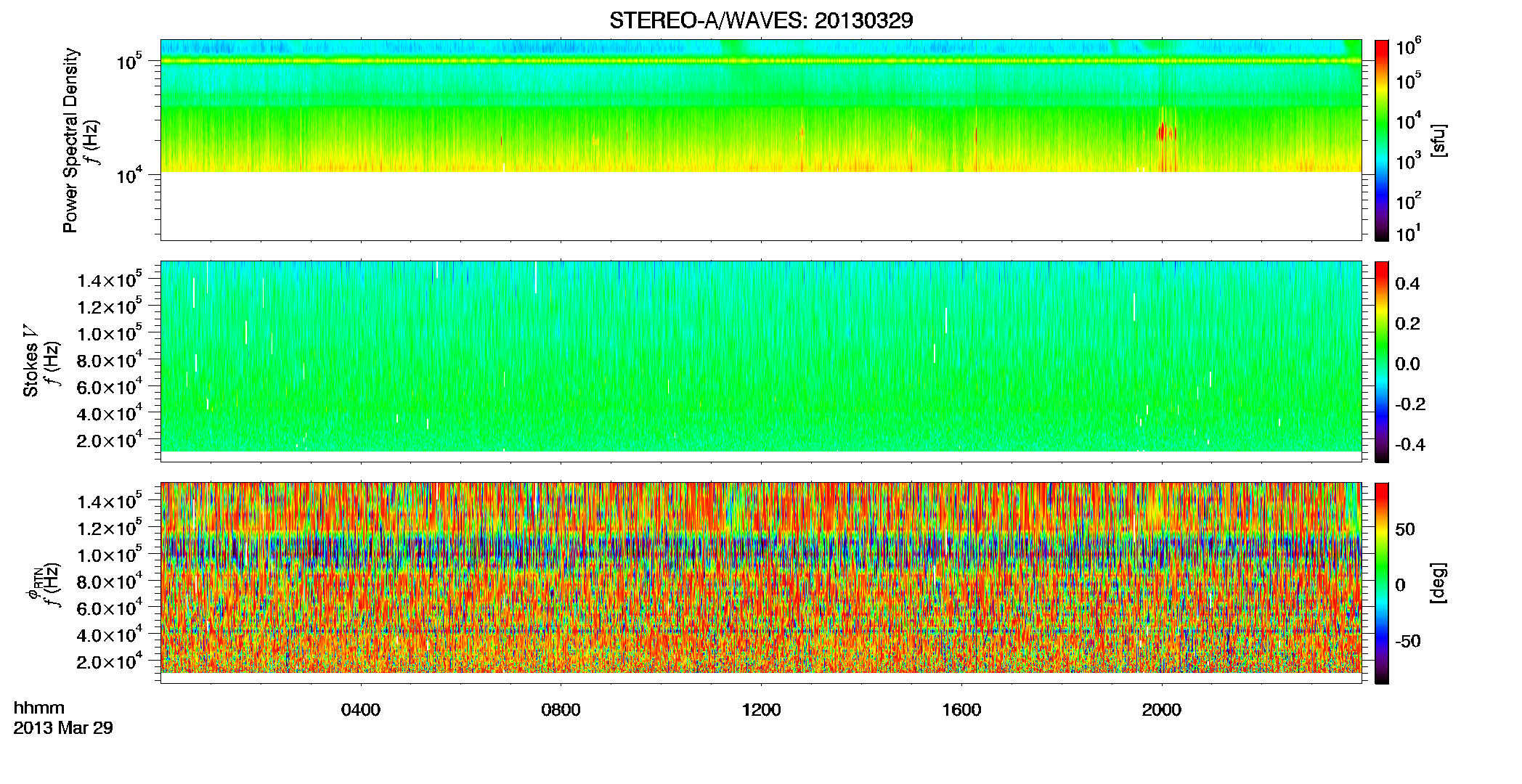Viewport: 1522px width, 784px height.
Task: Click the yellow 100 kHz line in top panel
Action: pos(761,61)
